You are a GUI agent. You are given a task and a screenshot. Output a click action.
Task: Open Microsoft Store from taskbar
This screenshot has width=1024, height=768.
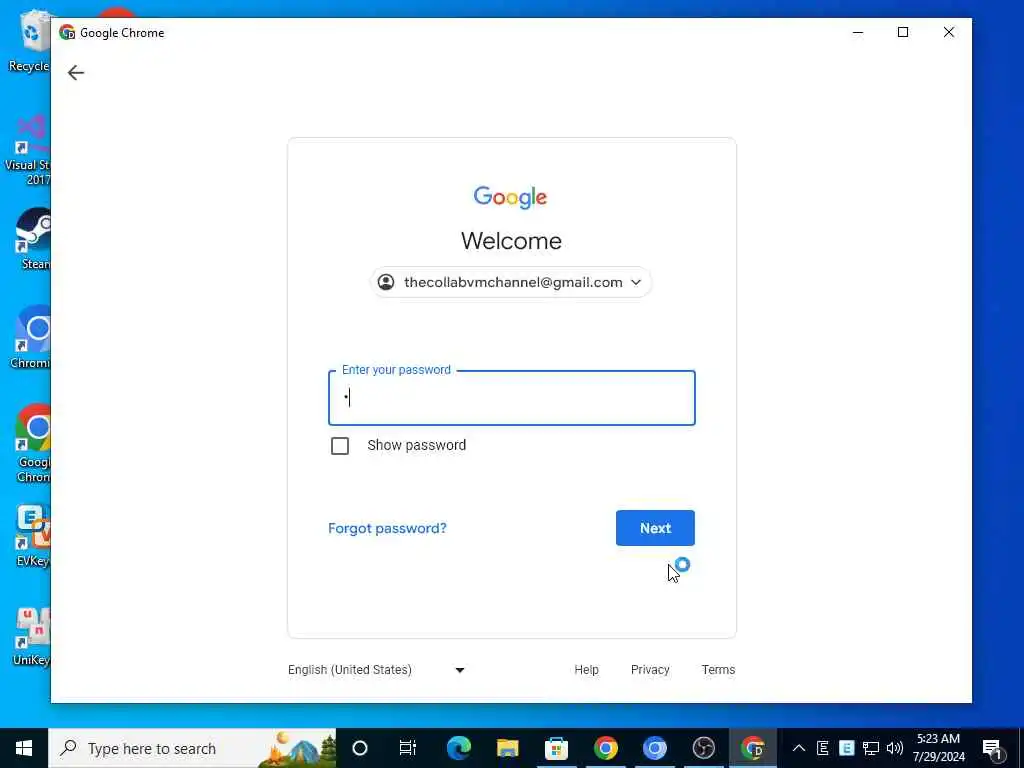point(556,748)
